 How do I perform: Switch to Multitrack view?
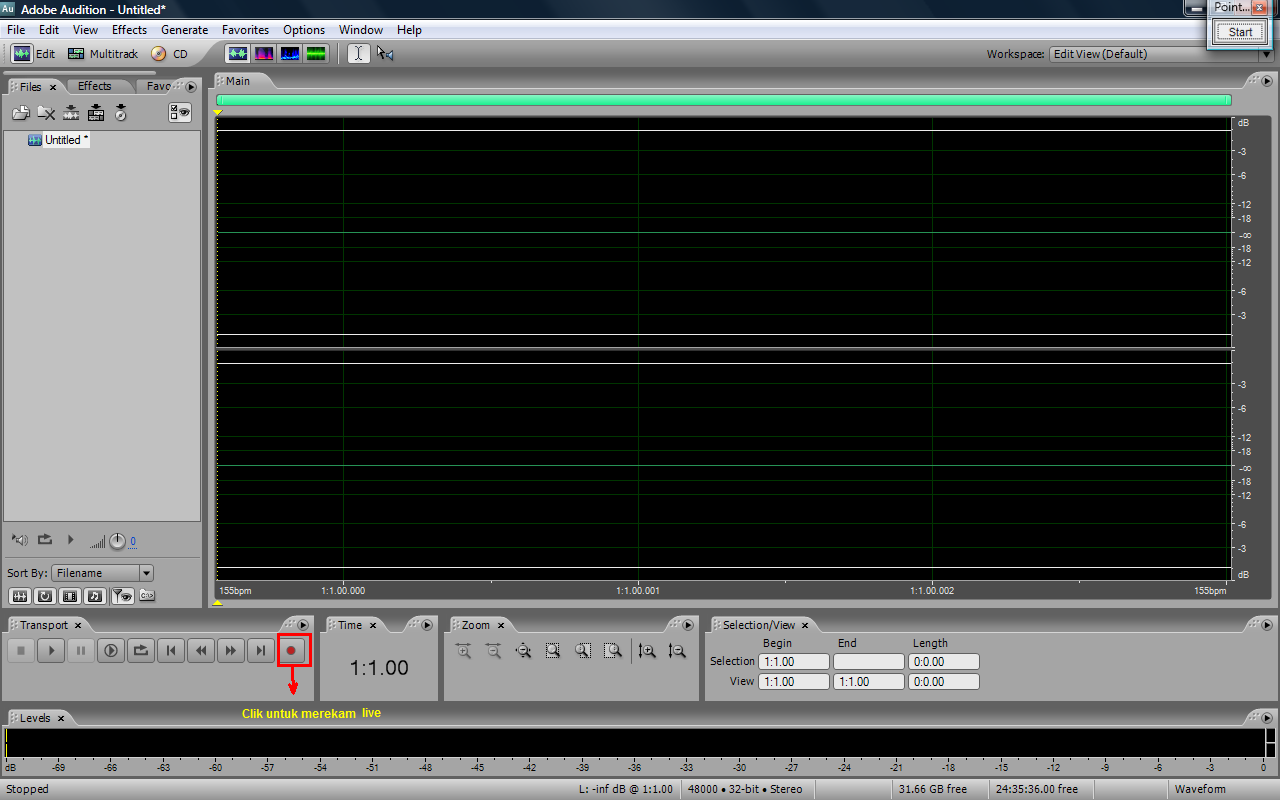[x=103, y=53]
